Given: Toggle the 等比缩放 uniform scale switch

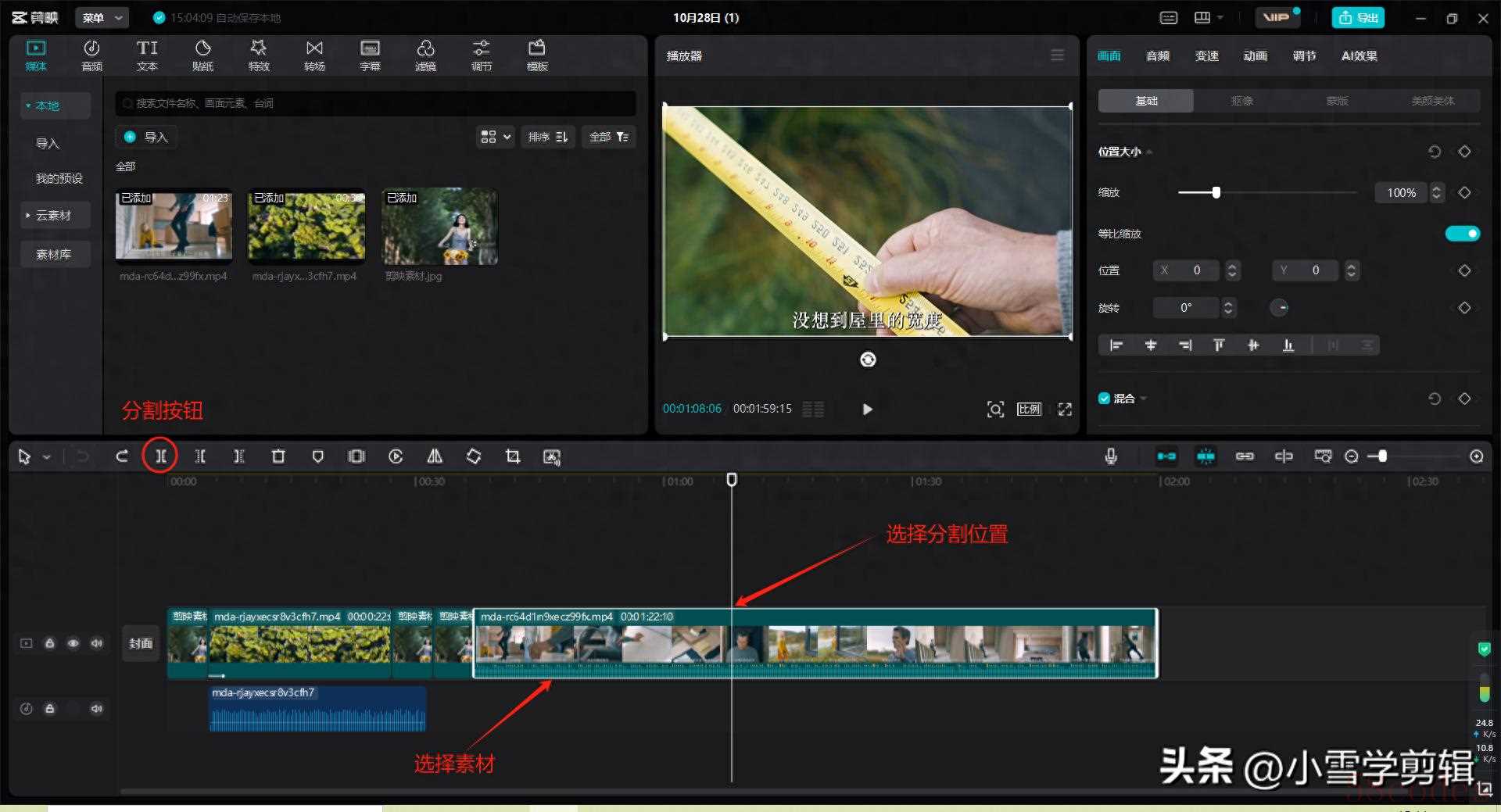Looking at the screenshot, I should pos(1462,234).
